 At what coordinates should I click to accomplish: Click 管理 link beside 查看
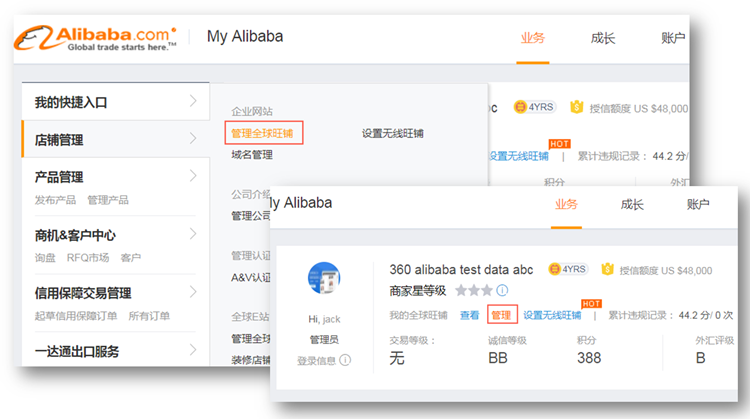(x=501, y=315)
